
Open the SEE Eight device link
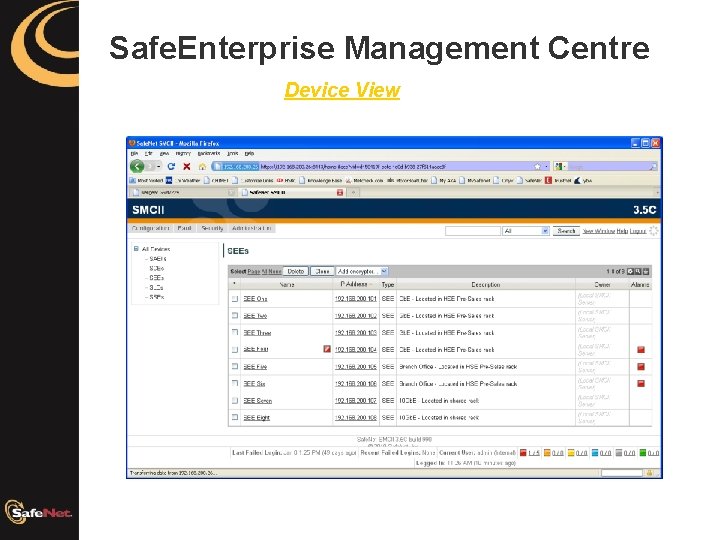pyautogui.click(x=257, y=417)
